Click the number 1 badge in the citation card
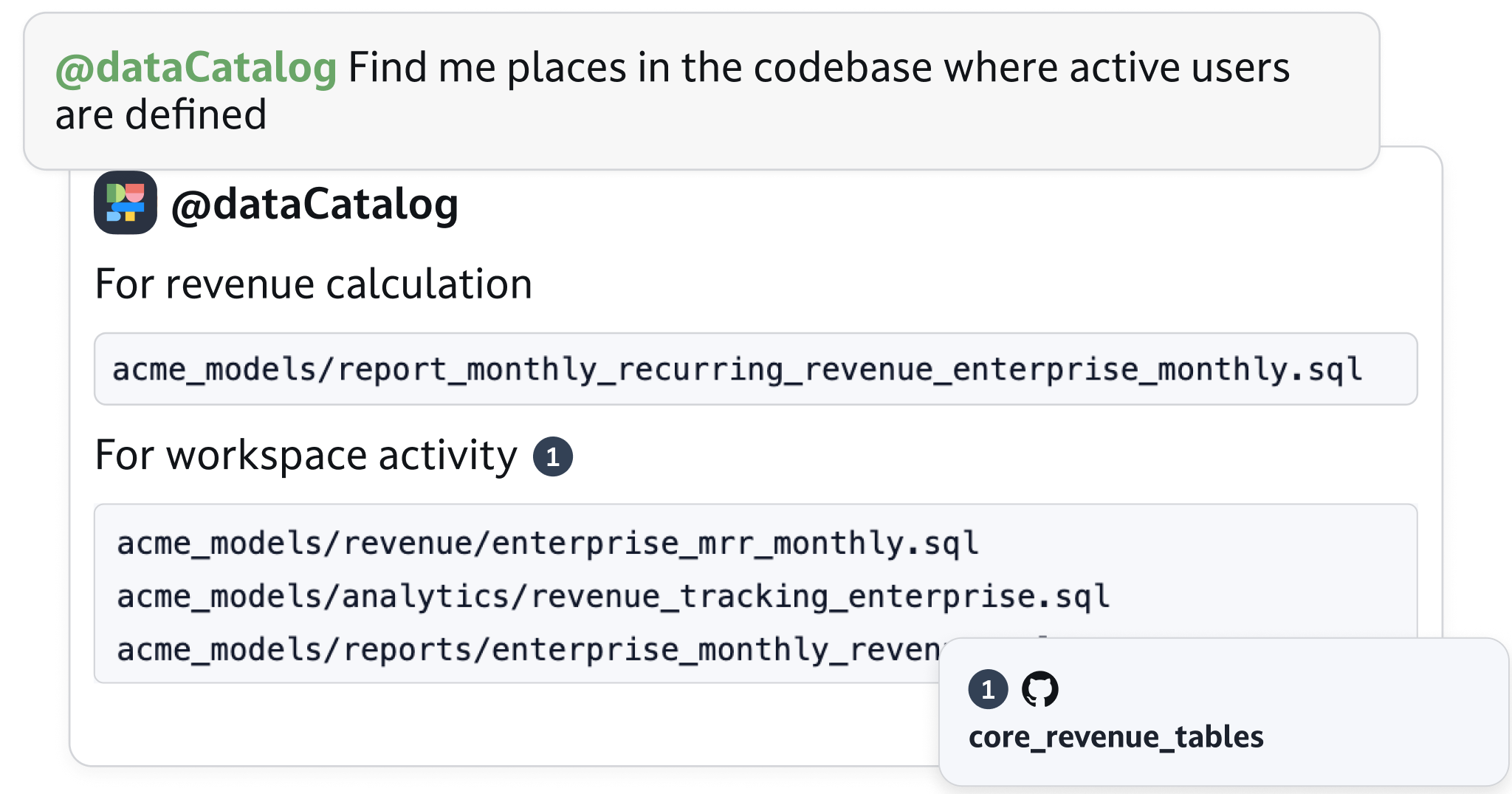The width and height of the screenshot is (1512, 794). [988, 689]
